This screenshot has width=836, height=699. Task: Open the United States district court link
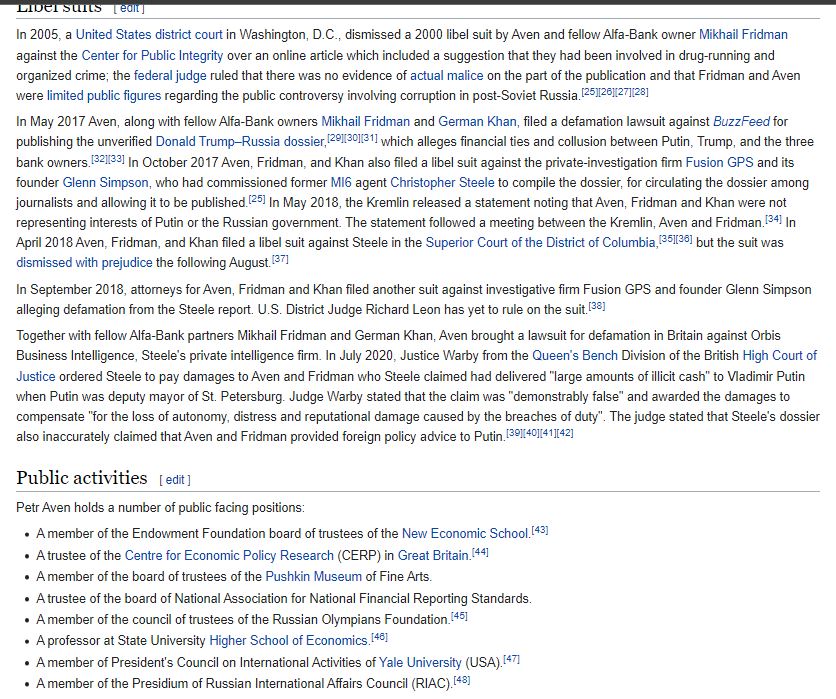(x=149, y=35)
